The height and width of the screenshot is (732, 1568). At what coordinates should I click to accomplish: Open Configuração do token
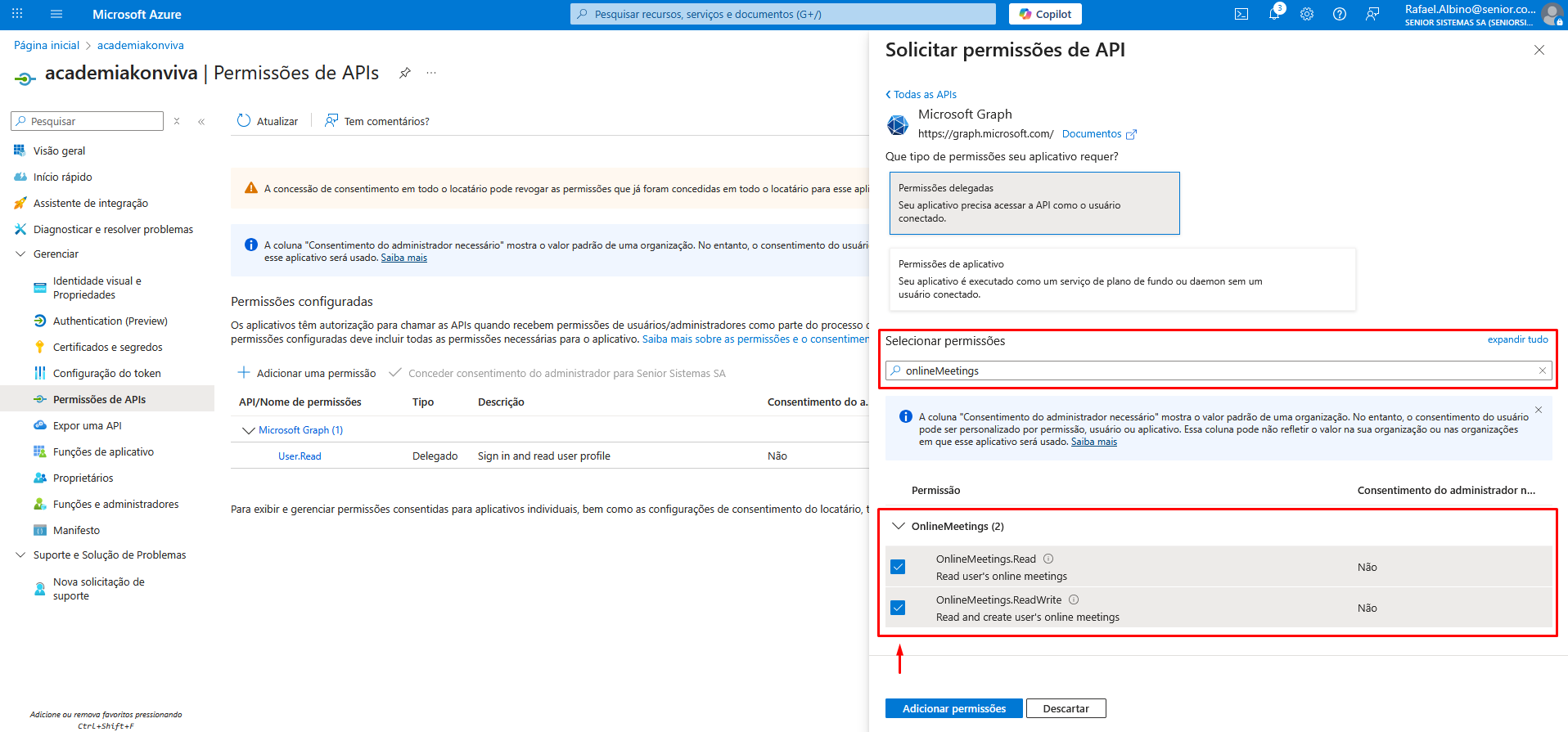pyautogui.click(x=106, y=373)
